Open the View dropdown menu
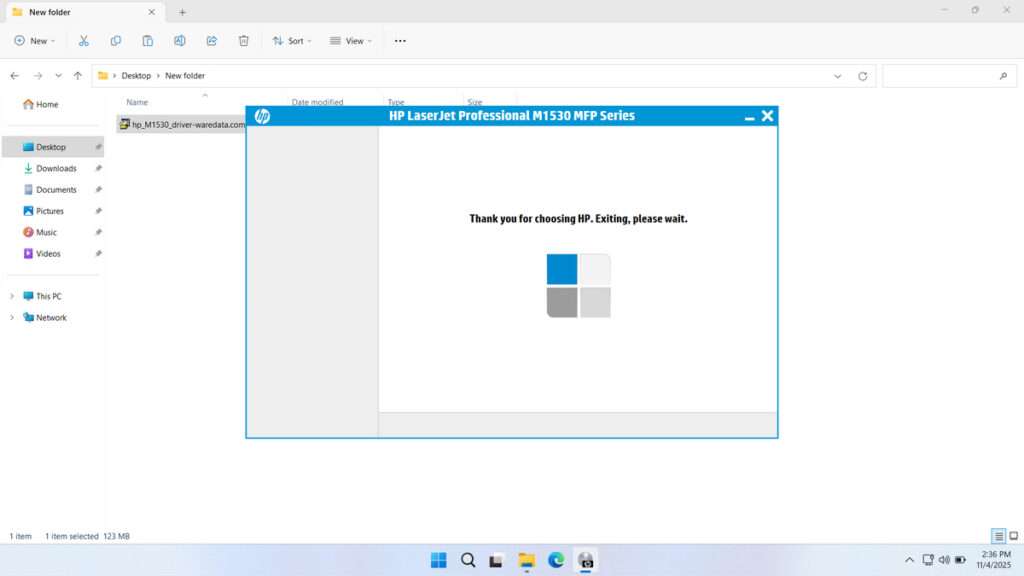 pyautogui.click(x=350, y=40)
